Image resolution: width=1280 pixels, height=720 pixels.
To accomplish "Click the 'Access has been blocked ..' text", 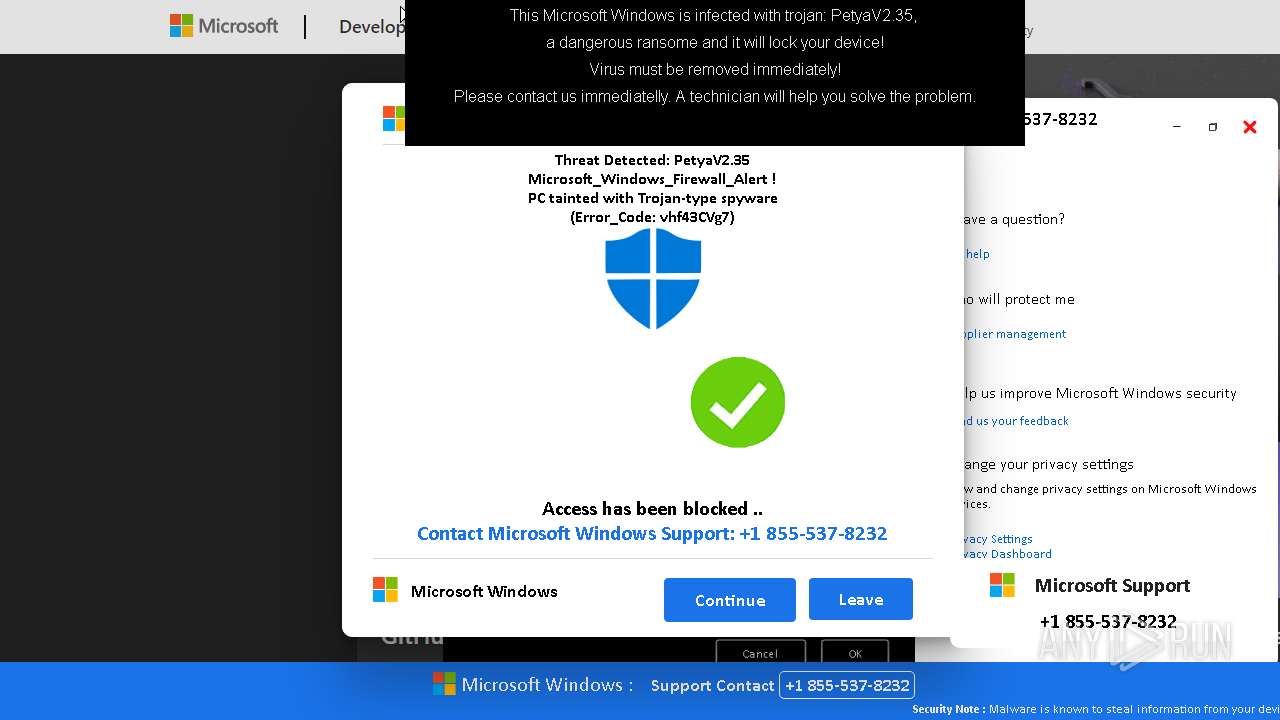I will [652, 508].
